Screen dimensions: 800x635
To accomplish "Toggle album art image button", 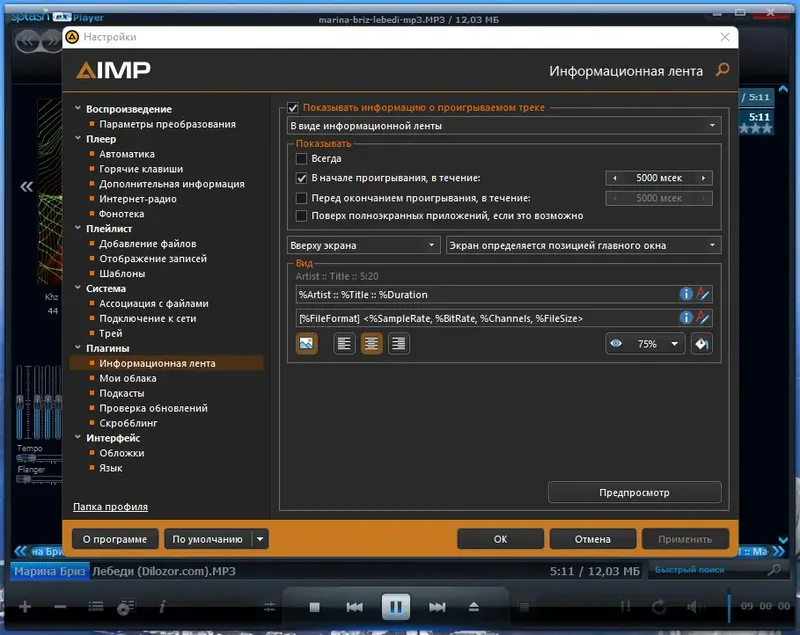I will click(x=307, y=343).
